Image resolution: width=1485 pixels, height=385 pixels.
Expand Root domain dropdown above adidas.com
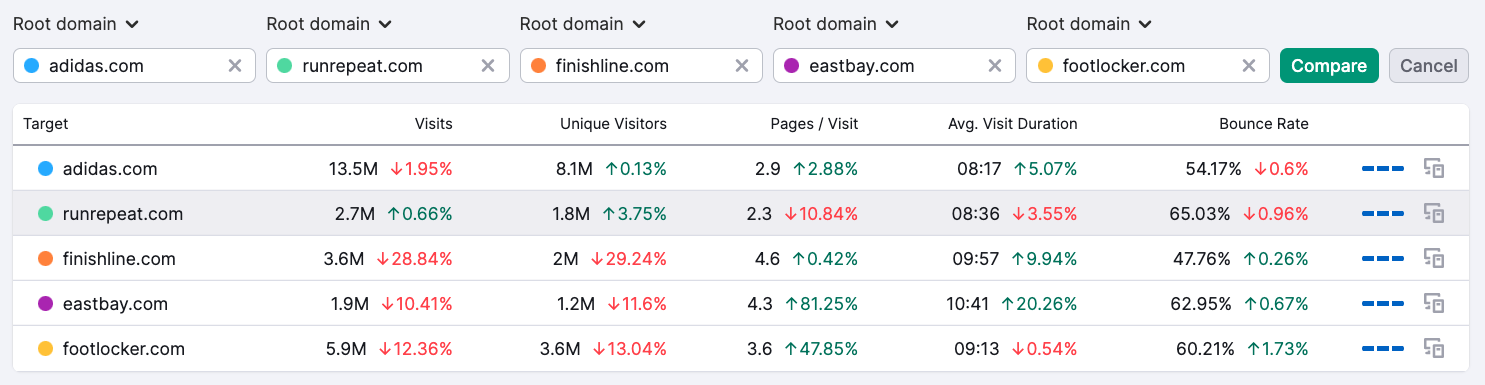(x=76, y=24)
